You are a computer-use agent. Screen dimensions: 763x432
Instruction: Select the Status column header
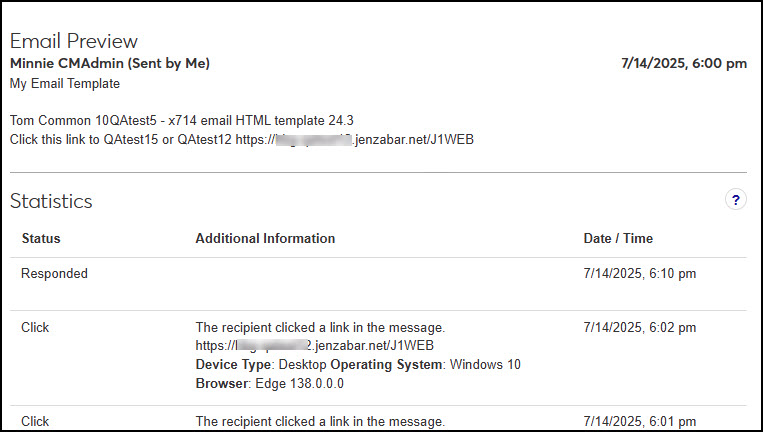pyautogui.click(x=41, y=238)
